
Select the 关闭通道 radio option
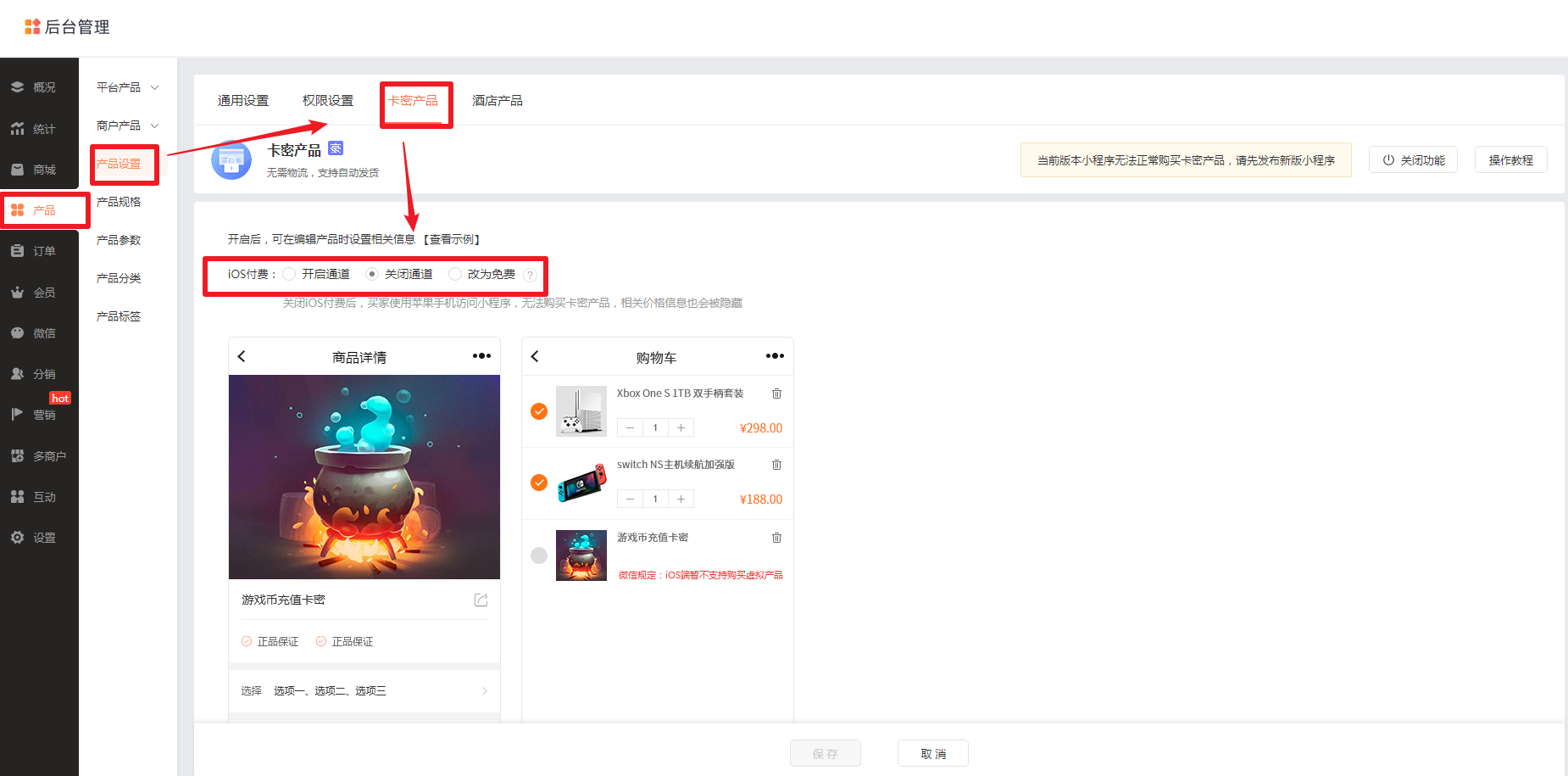(x=372, y=274)
